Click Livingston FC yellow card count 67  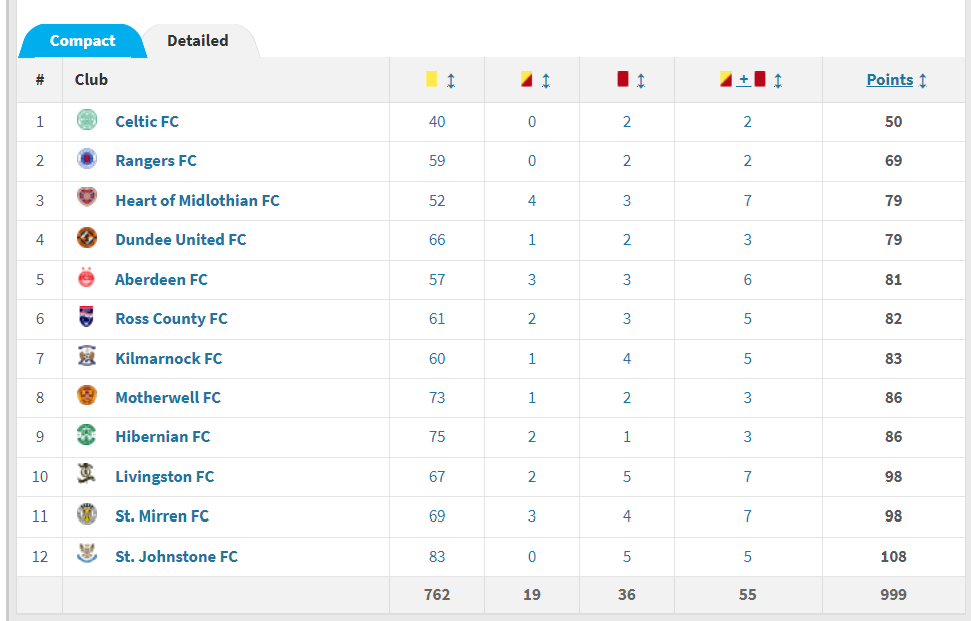click(437, 477)
